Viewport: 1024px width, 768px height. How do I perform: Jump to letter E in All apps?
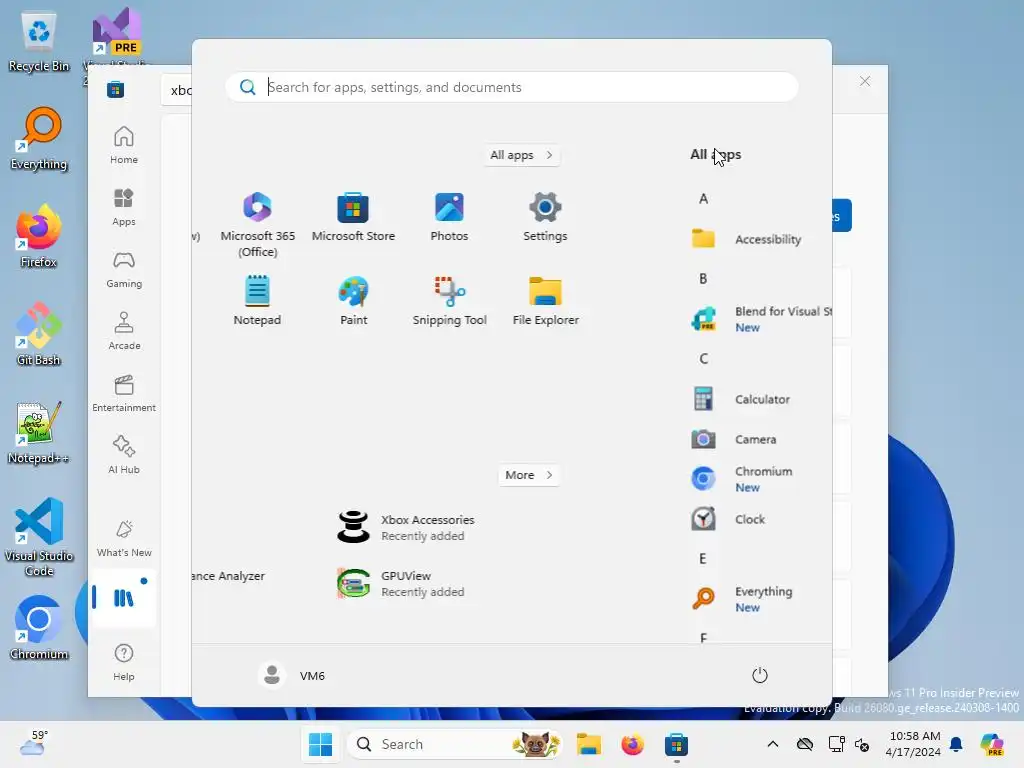(703, 559)
